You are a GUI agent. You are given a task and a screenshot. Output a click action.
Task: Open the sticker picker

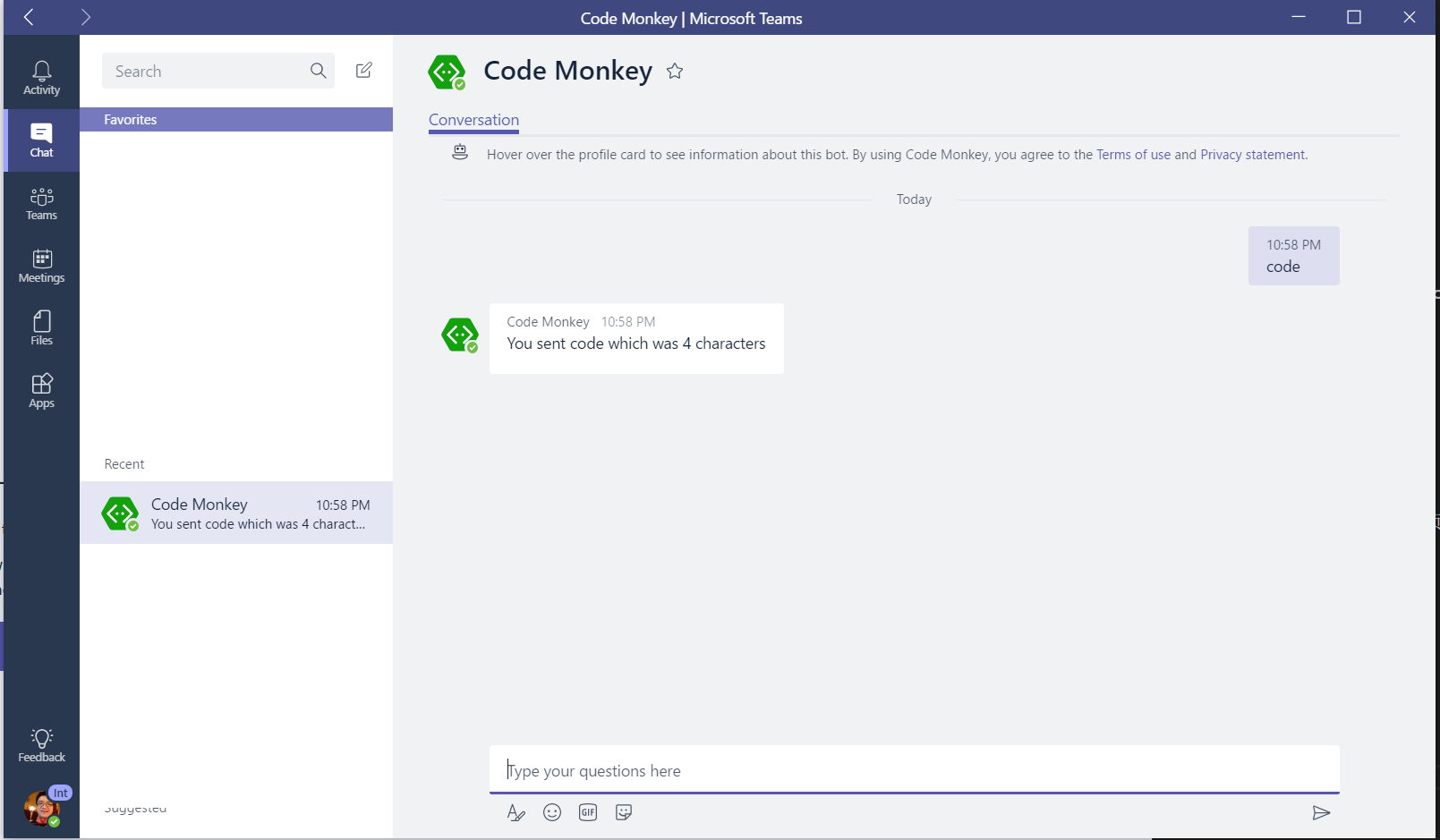(x=624, y=812)
